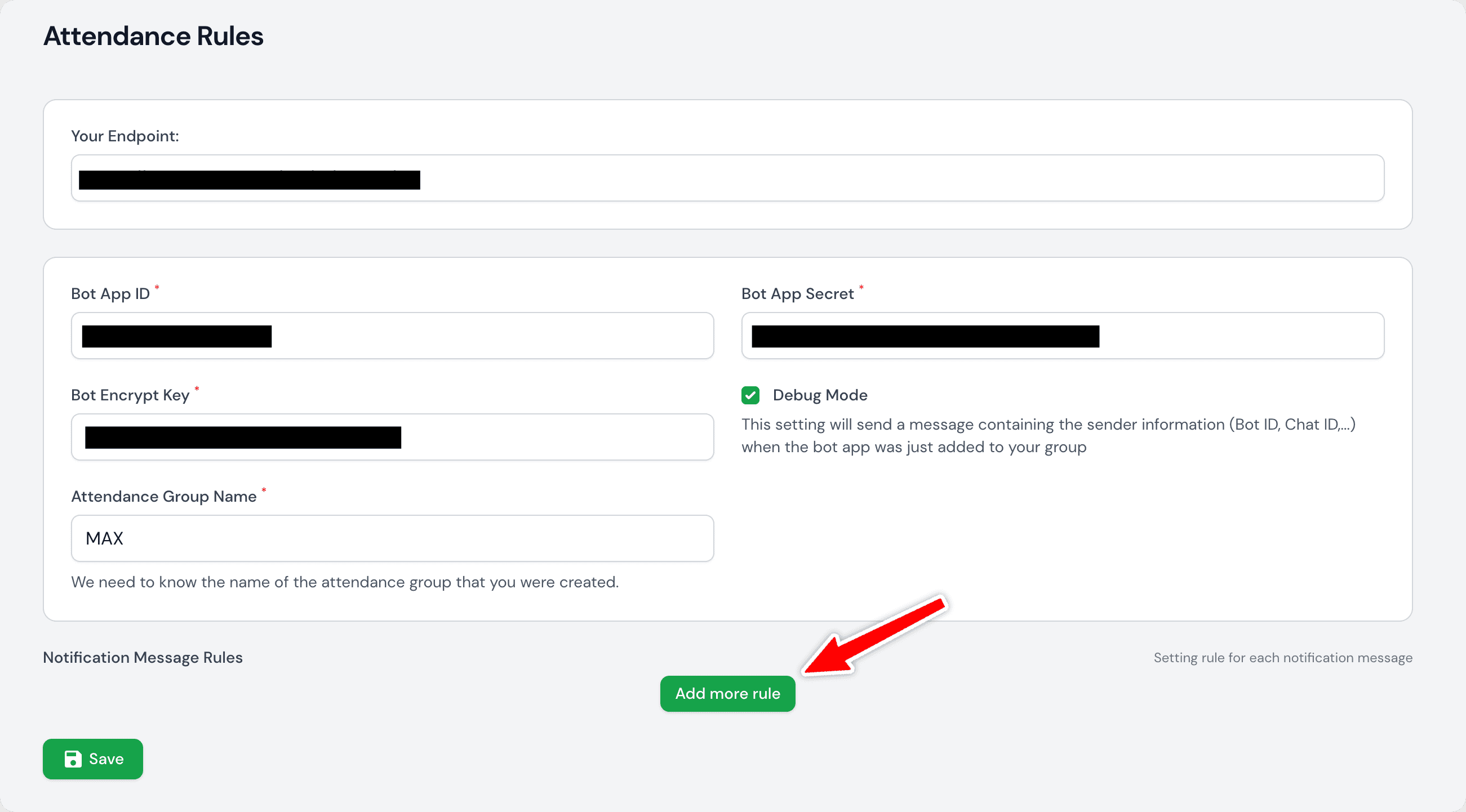The width and height of the screenshot is (1466, 812).
Task: Click the Debug Mode label text
Action: (820, 395)
